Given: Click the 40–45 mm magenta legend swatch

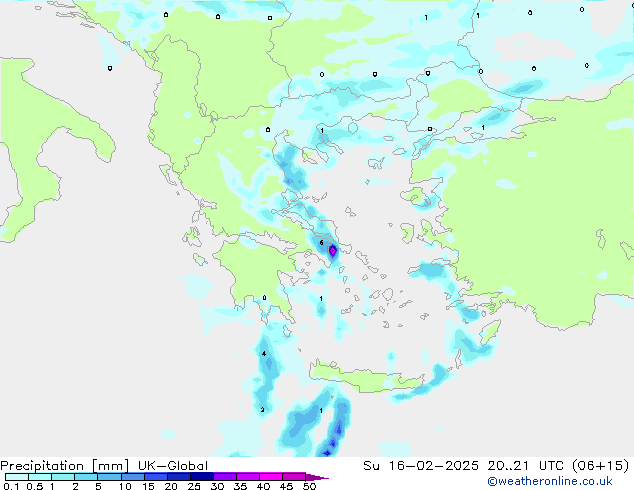Looking at the screenshot, I should tap(271, 477).
